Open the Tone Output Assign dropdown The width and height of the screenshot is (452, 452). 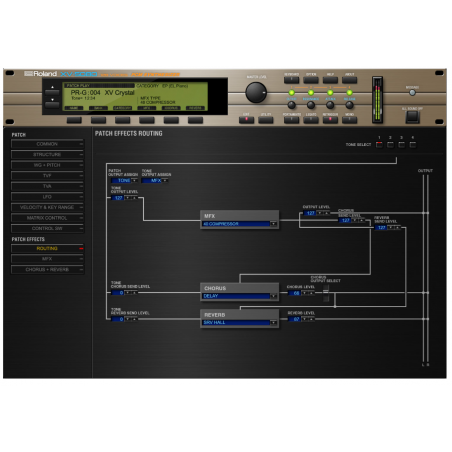[x=165, y=180]
